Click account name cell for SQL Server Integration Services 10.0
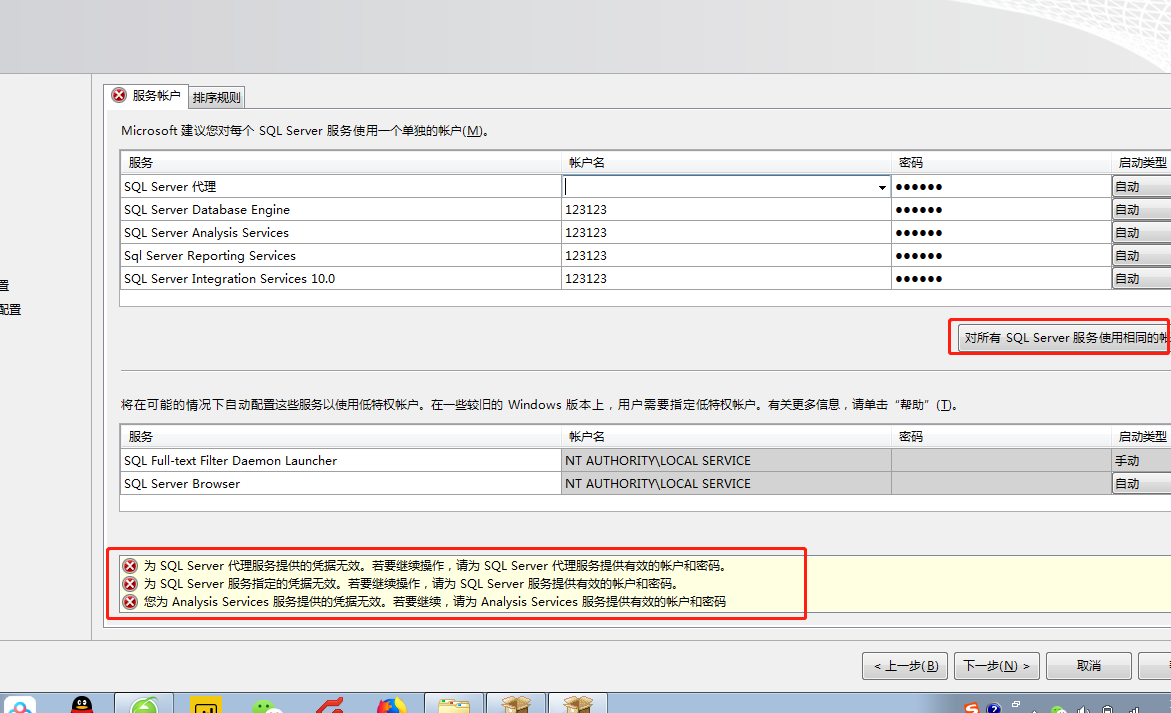The height and width of the screenshot is (713, 1171). [726, 279]
